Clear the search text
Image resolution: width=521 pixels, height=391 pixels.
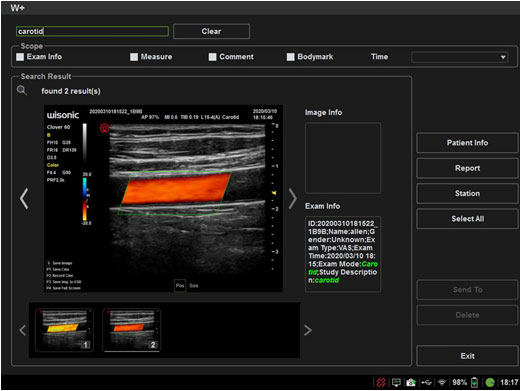click(x=211, y=31)
